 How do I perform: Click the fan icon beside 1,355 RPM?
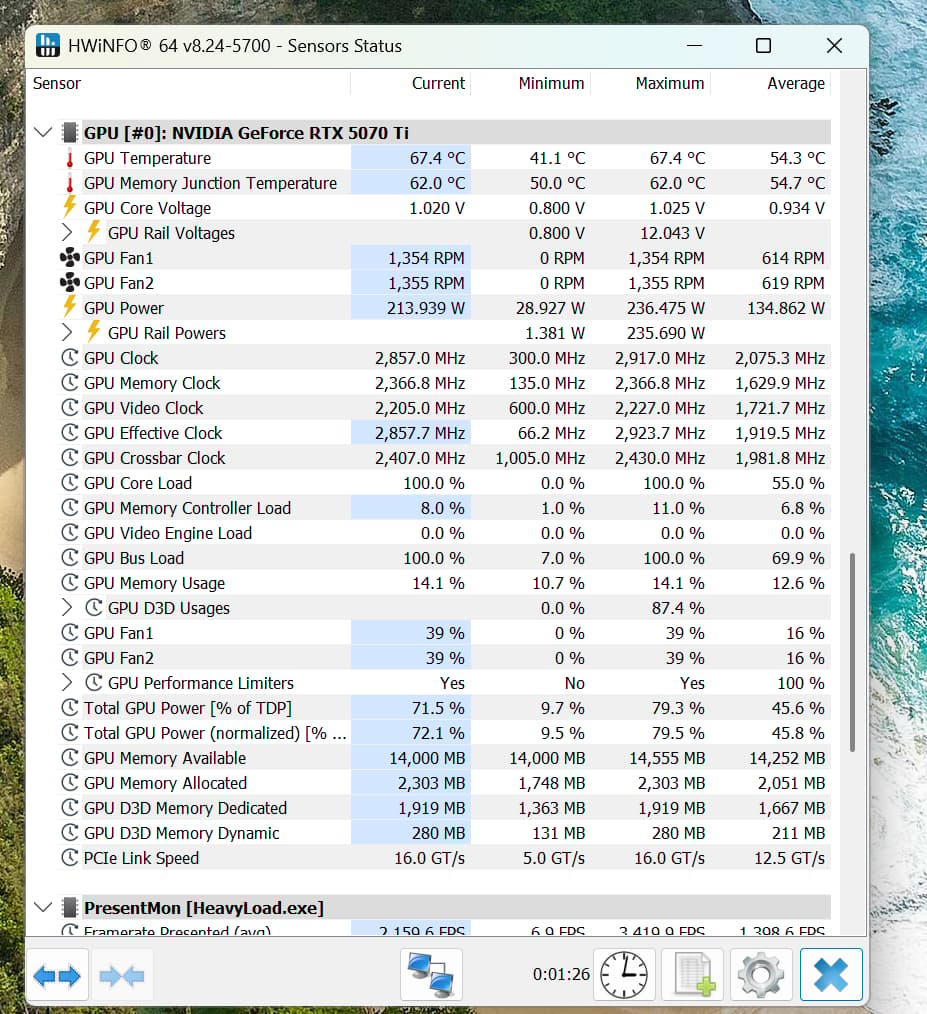(70, 283)
